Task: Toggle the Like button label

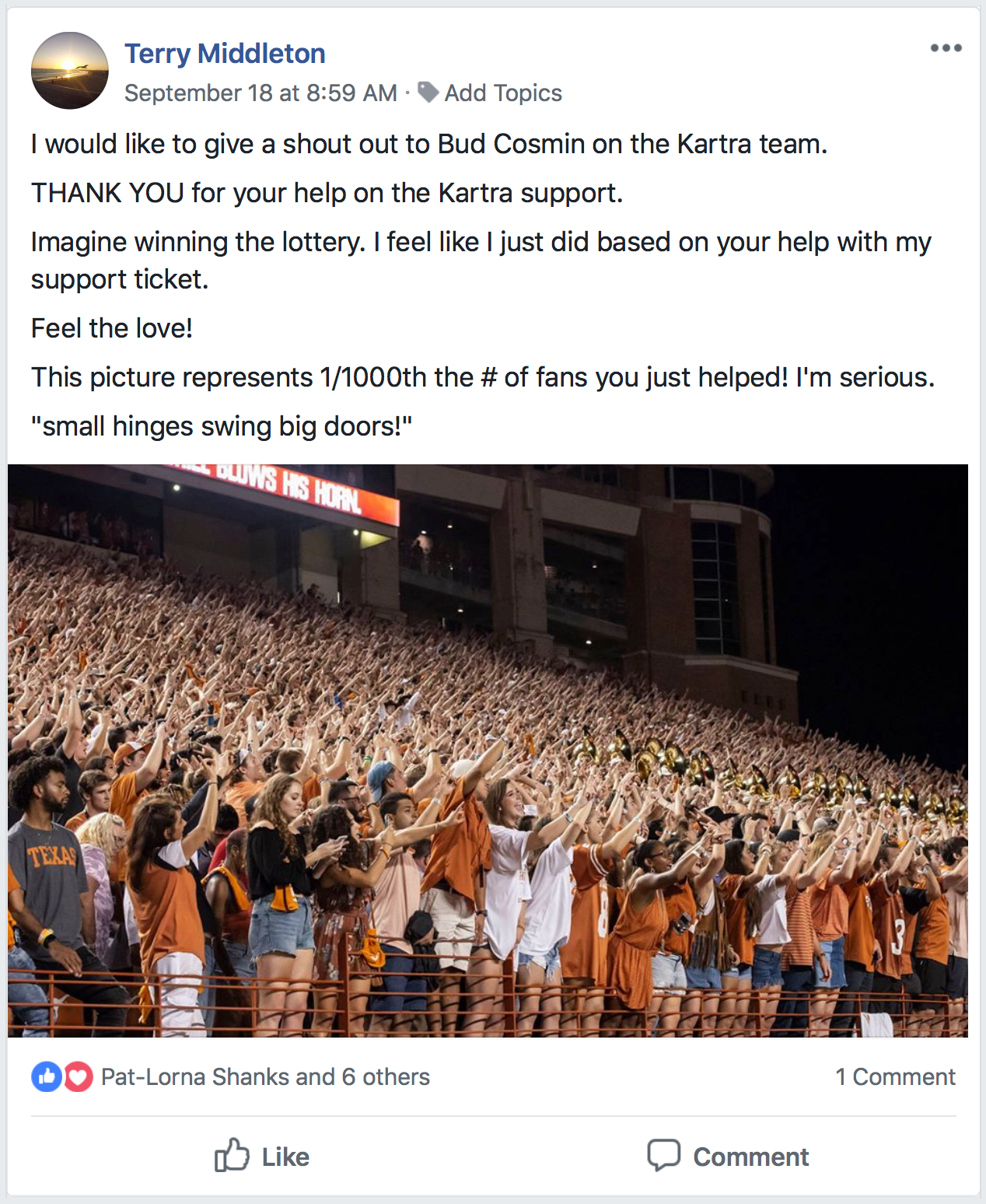Action: [285, 1157]
